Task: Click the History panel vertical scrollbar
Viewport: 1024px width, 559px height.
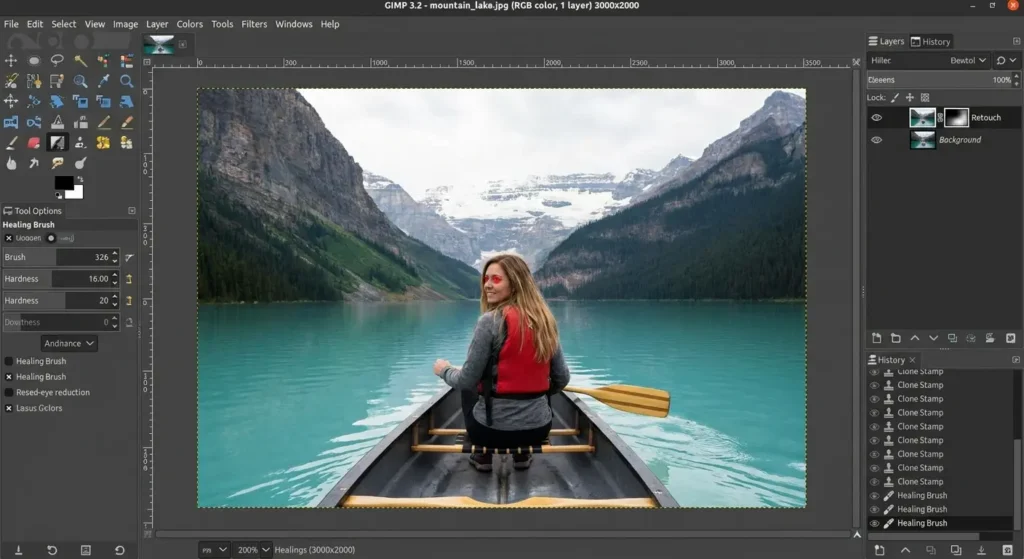Action: tap(1016, 483)
